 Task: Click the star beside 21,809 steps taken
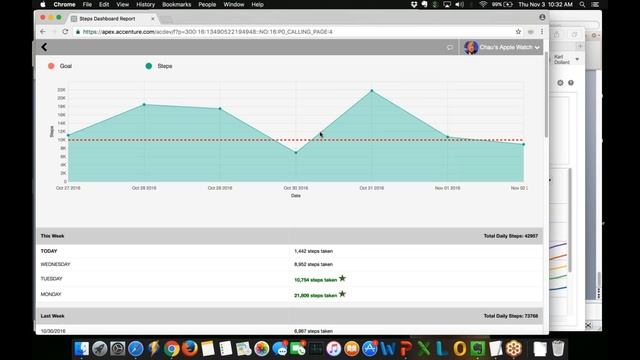click(x=342, y=294)
